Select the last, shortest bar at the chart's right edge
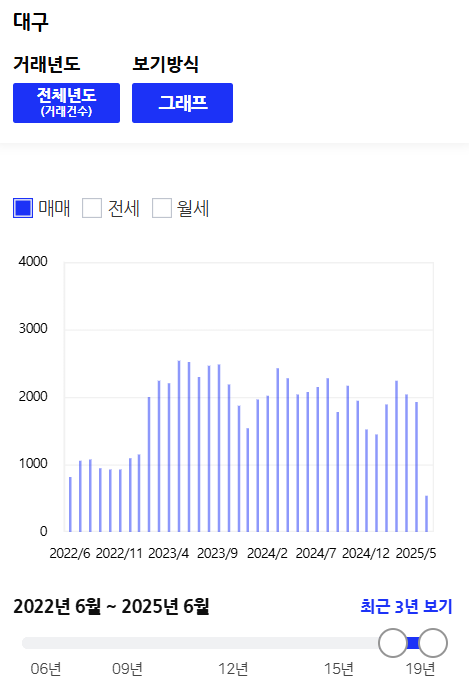The width and height of the screenshot is (469, 692). (426, 514)
